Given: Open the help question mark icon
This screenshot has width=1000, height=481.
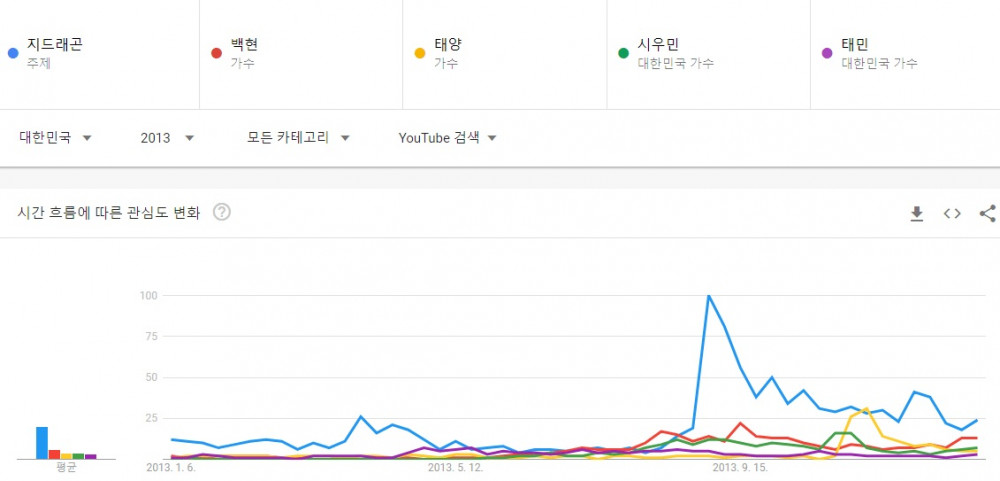Looking at the screenshot, I should tap(221, 212).
